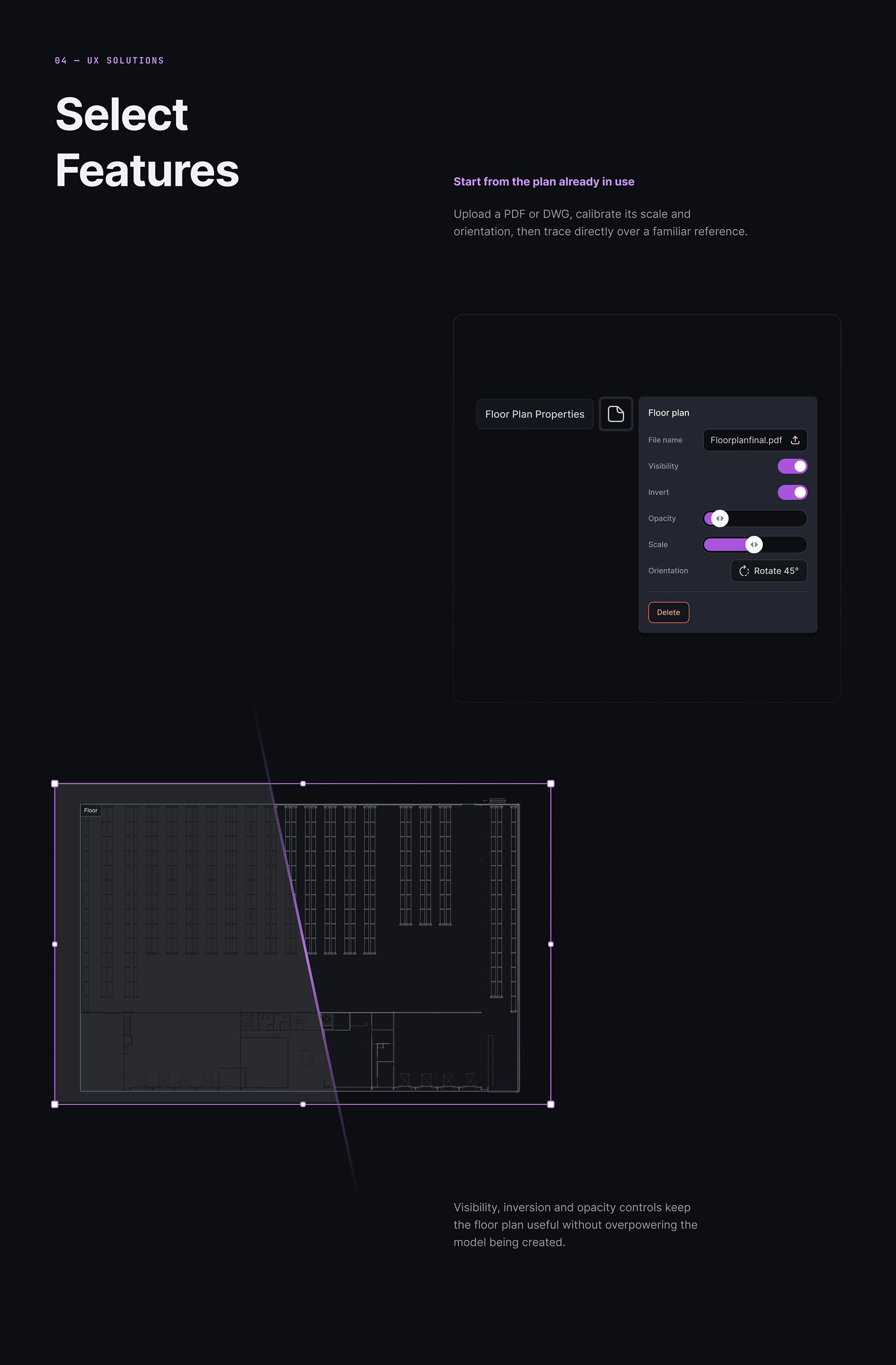This screenshot has height=1365, width=896.
Task: Click the Floor Plan Properties label
Action: pyautogui.click(x=535, y=414)
